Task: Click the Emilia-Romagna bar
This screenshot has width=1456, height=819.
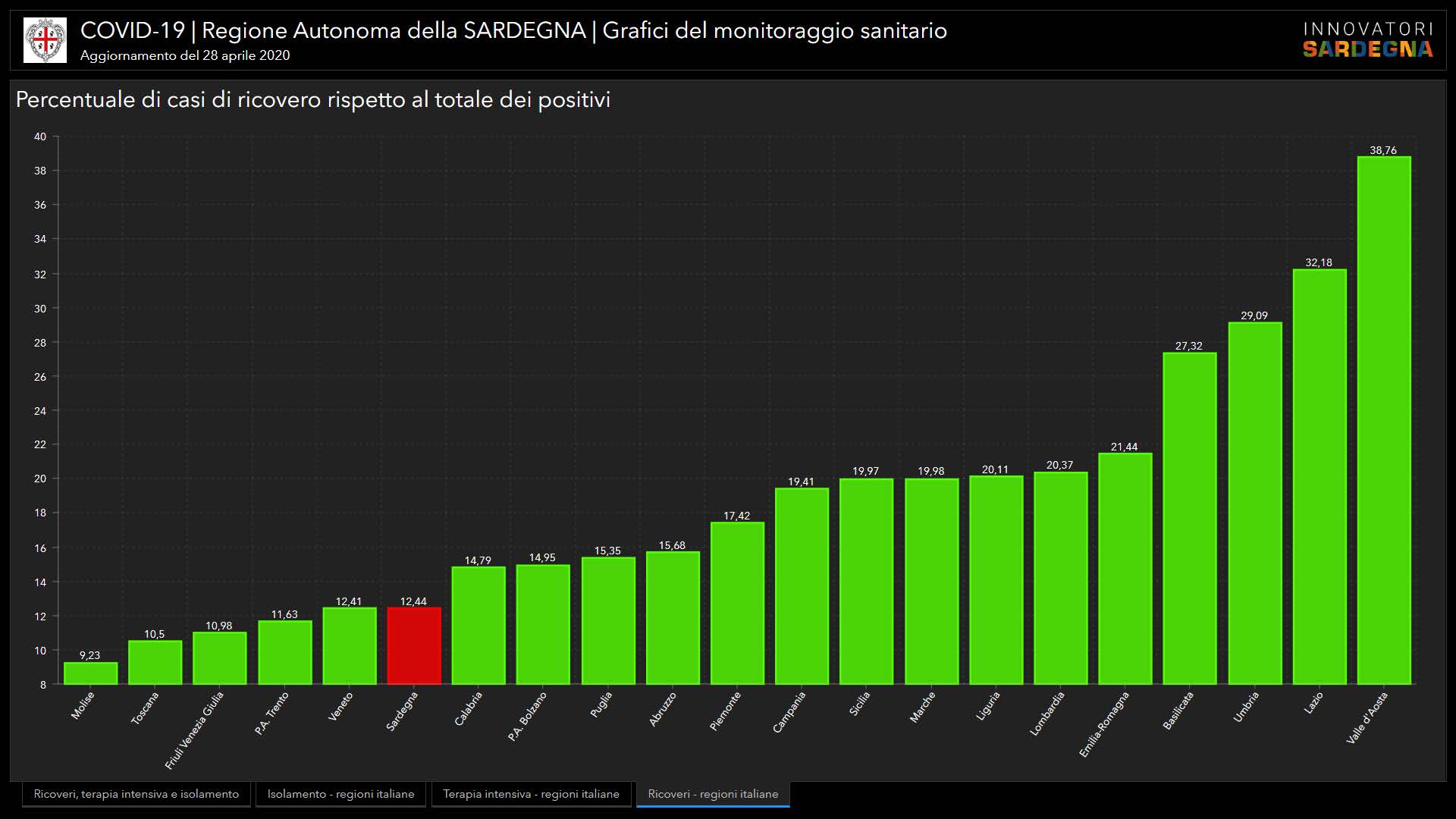Action: click(1125, 569)
